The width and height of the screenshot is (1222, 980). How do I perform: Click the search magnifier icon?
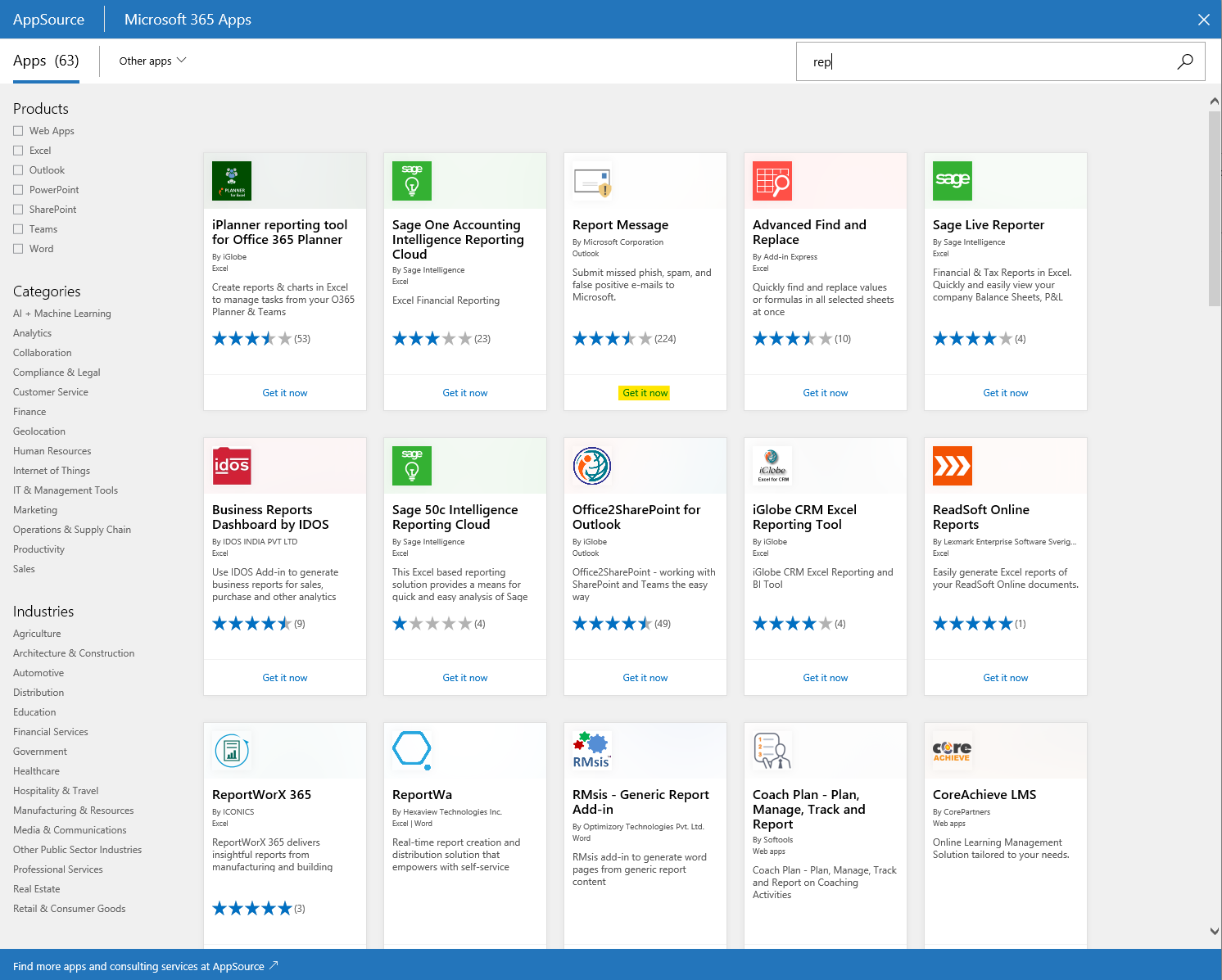pos(1184,61)
